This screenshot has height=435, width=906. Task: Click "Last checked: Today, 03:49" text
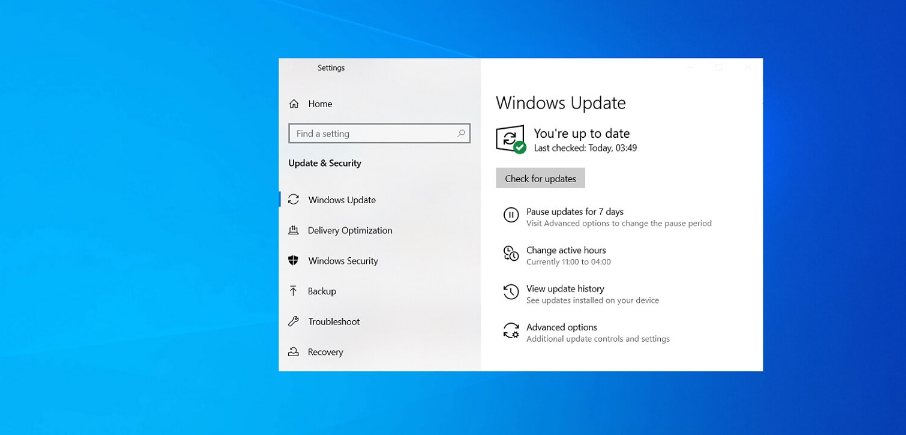pyautogui.click(x=585, y=148)
